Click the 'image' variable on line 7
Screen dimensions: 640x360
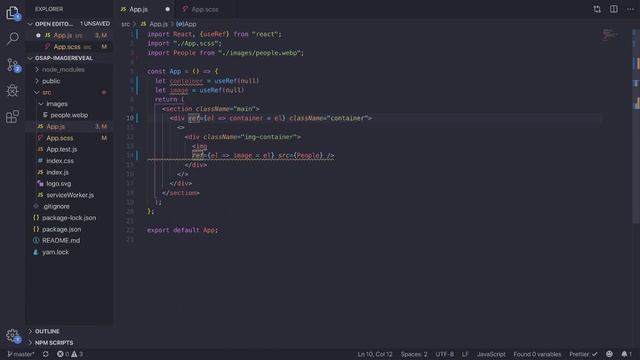179,90
